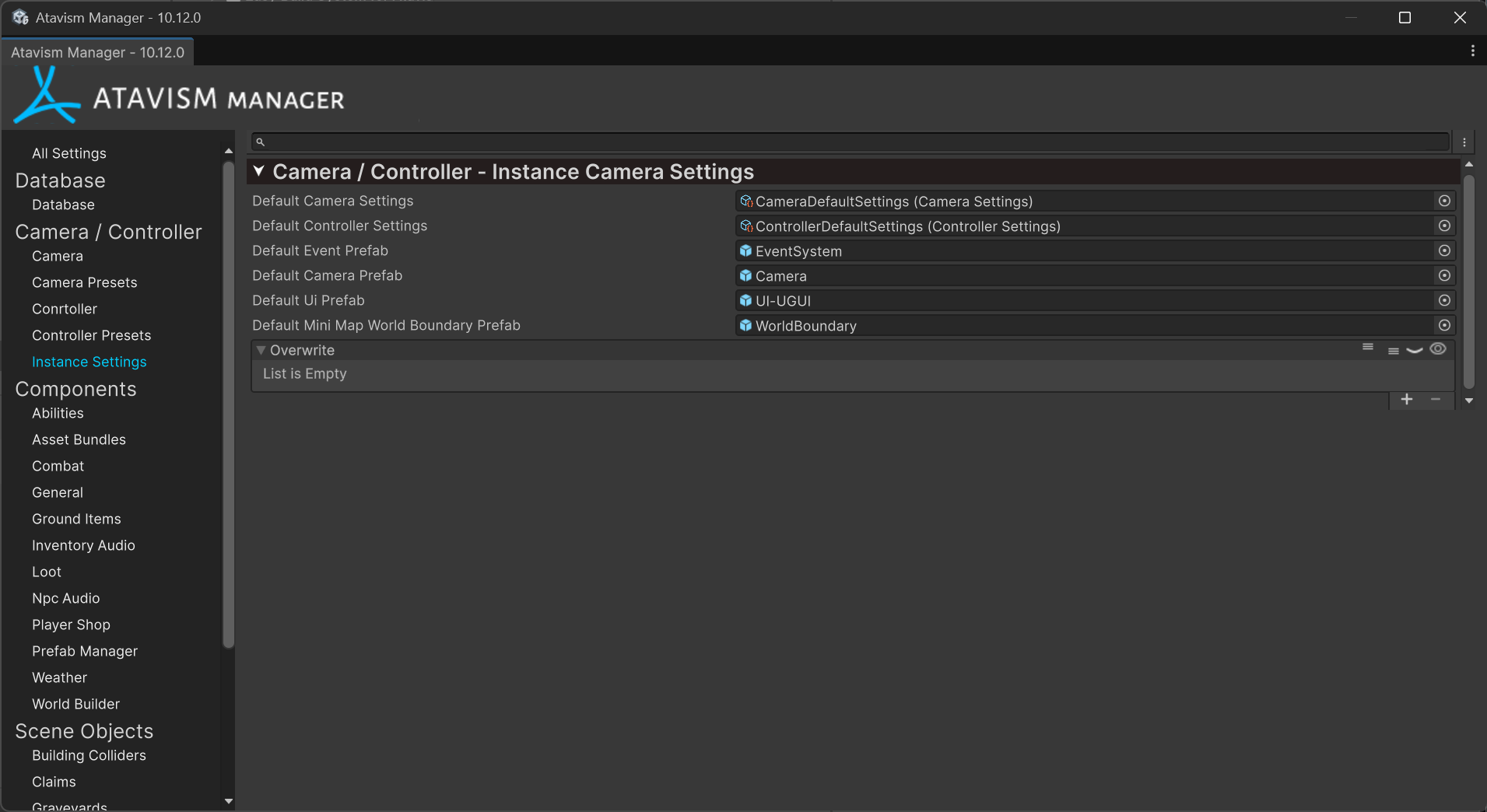Open Prefab Manager settings
The height and width of the screenshot is (812, 1487).
coord(85,651)
